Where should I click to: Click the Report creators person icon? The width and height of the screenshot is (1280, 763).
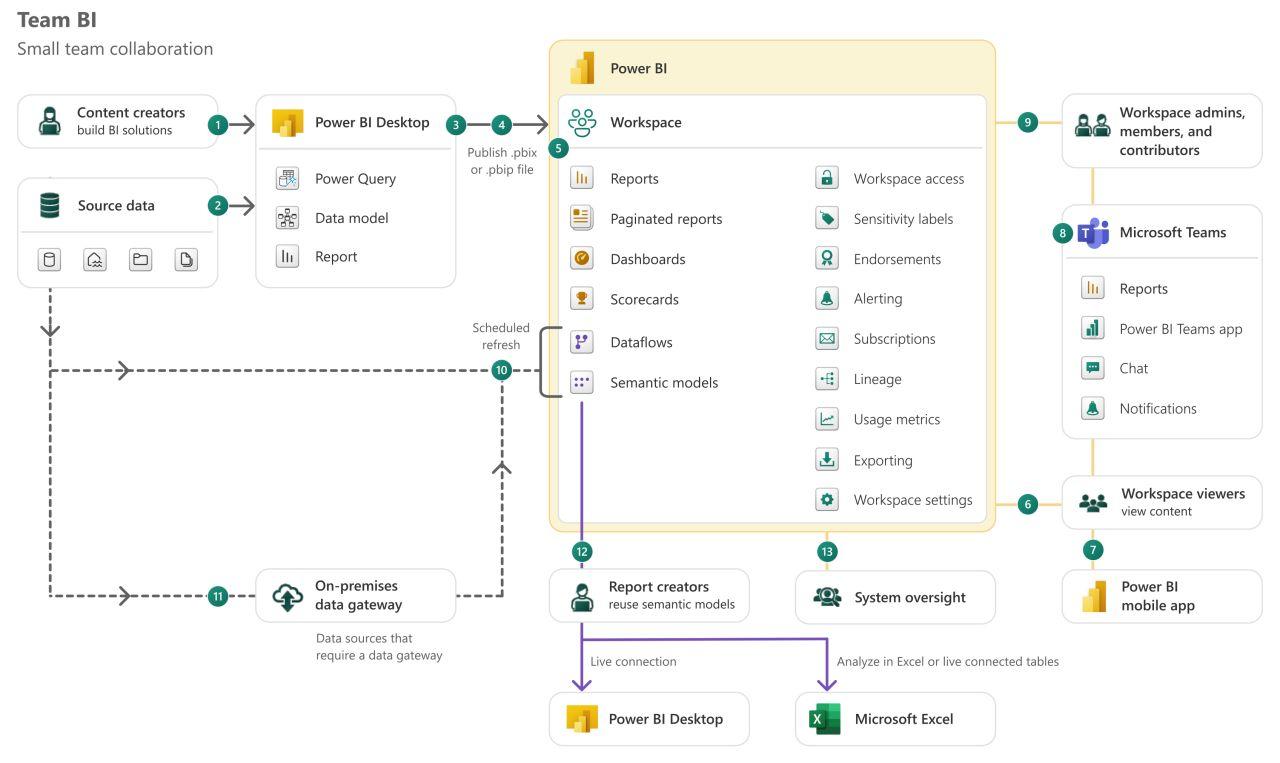coord(581,596)
